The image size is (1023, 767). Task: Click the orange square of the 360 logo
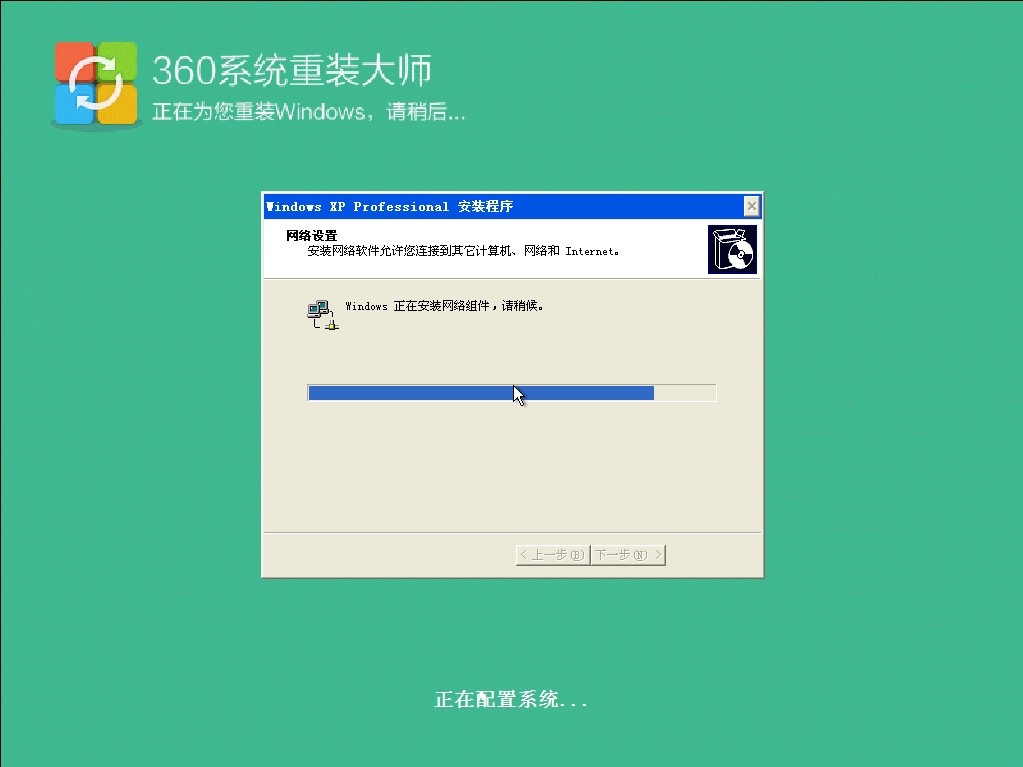click(121, 108)
